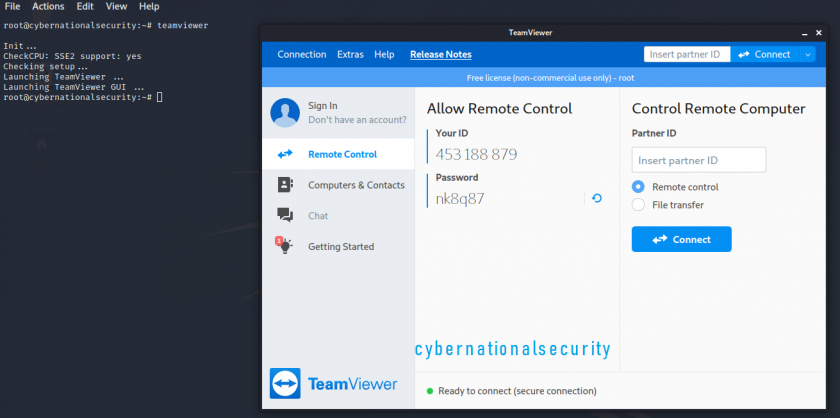Open the terminal View menu
Screen dimensions: 840x418
click(x=116, y=6)
